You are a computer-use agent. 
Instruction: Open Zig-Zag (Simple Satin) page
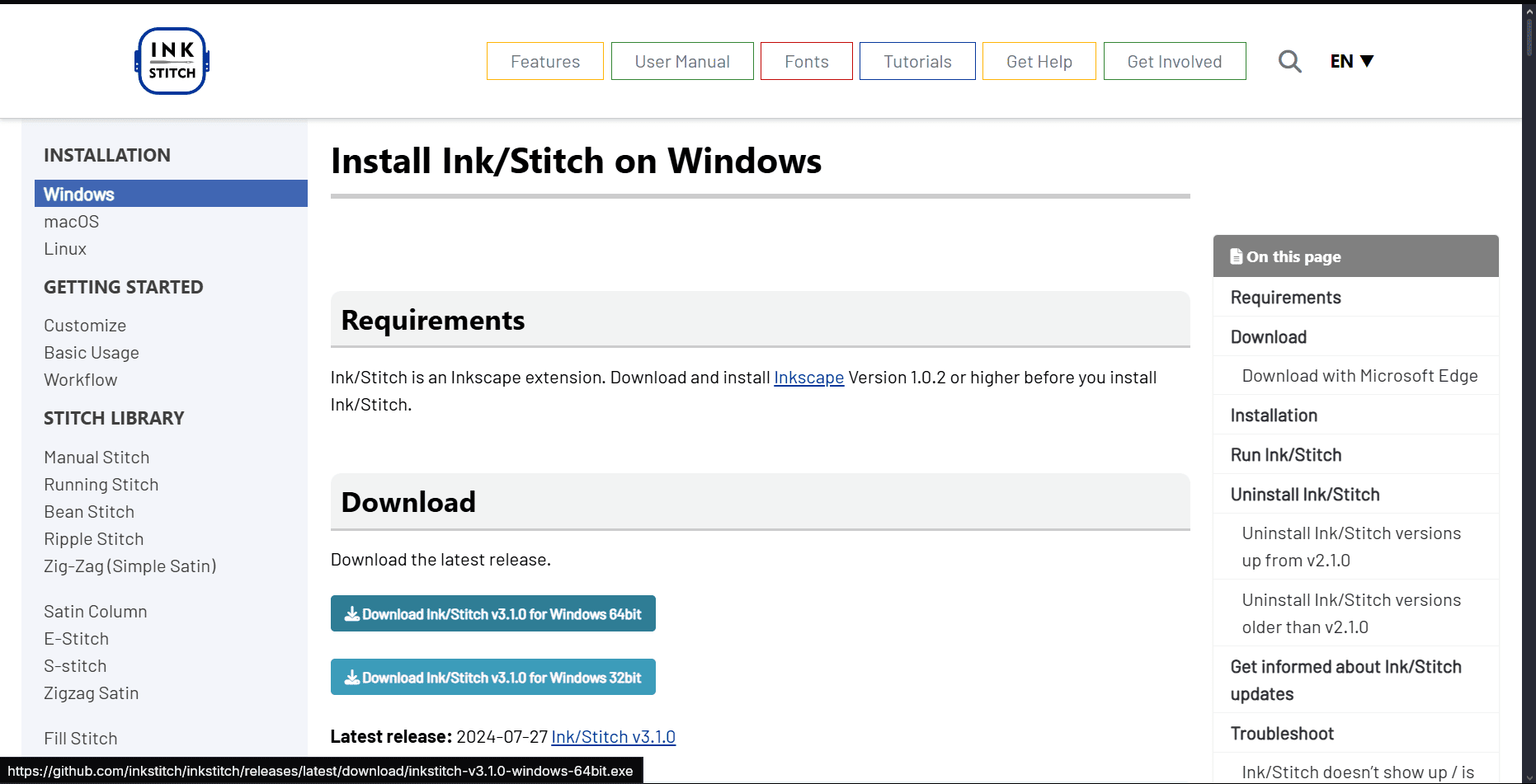130,566
